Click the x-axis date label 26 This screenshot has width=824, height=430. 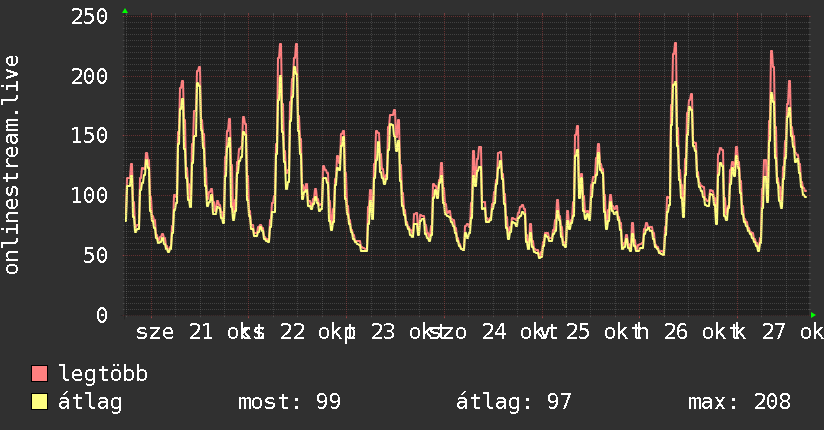tap(675, 332)
